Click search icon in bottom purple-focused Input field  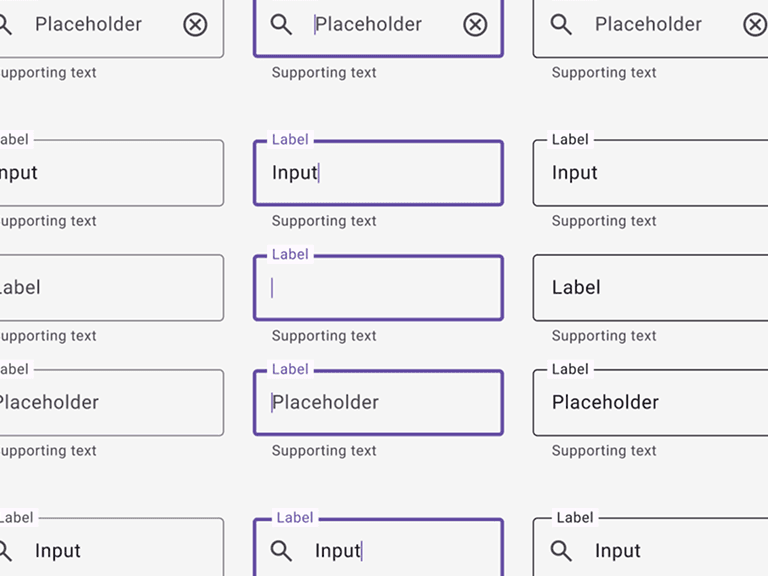[282, 551]
